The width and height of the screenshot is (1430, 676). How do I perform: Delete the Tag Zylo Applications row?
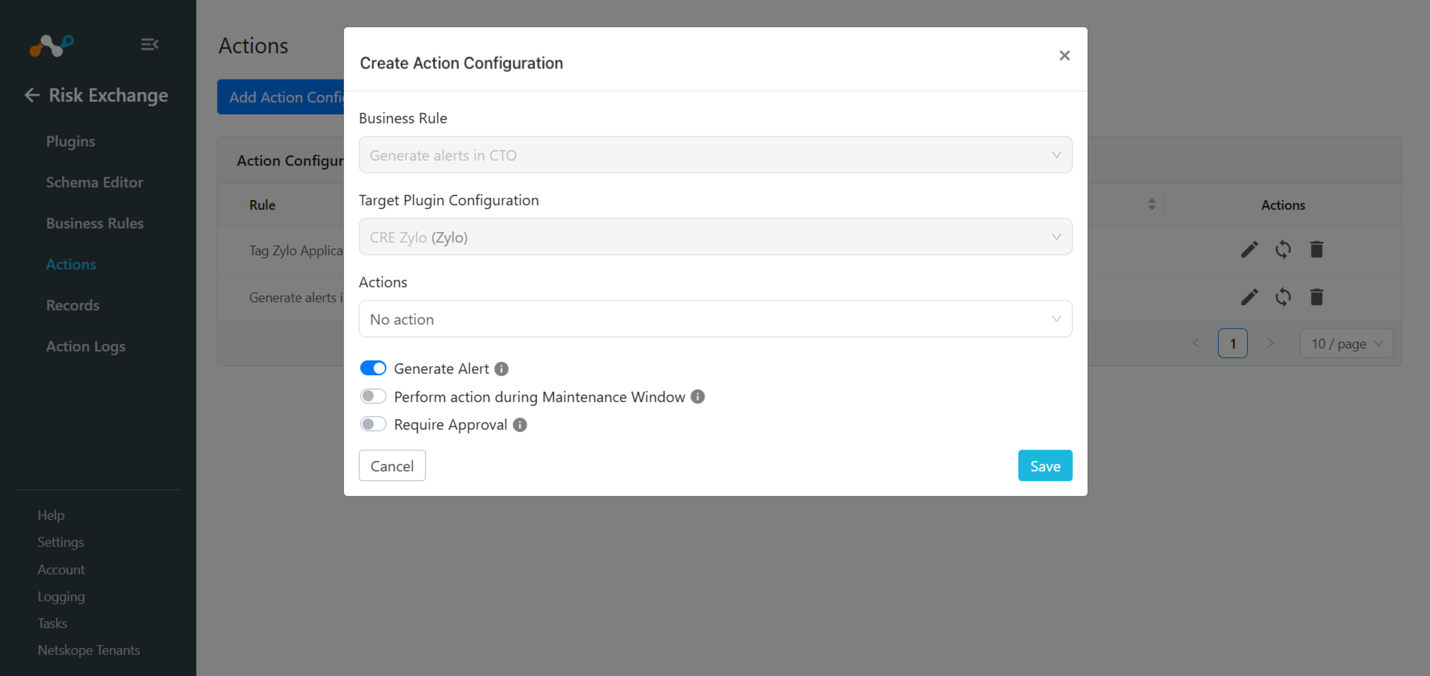tap(1317, 250)
